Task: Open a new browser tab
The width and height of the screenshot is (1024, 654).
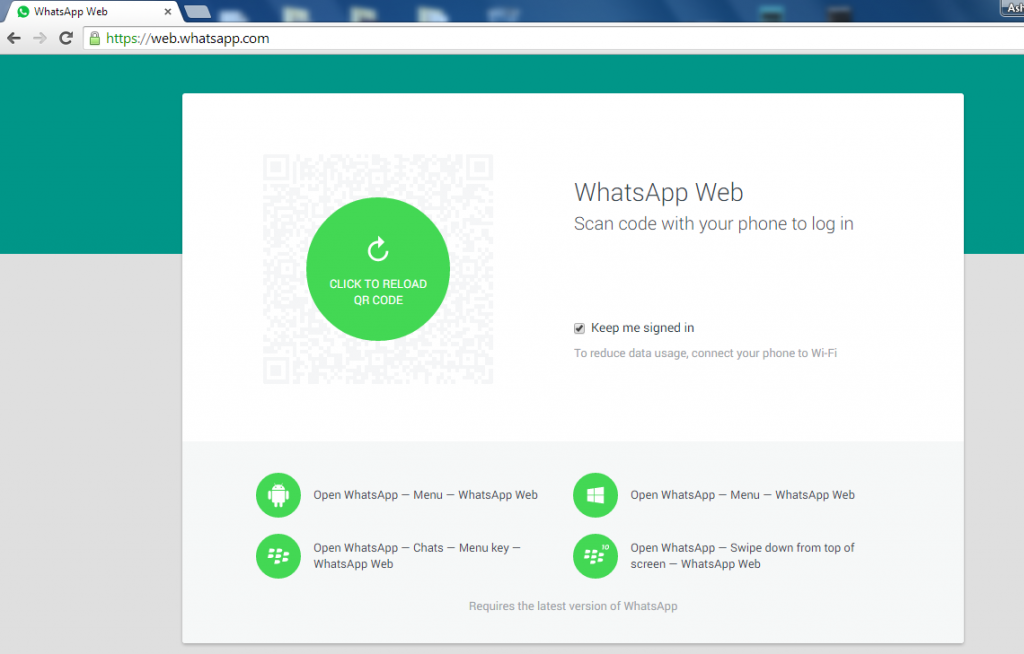Action: click(x=196, y=11)
